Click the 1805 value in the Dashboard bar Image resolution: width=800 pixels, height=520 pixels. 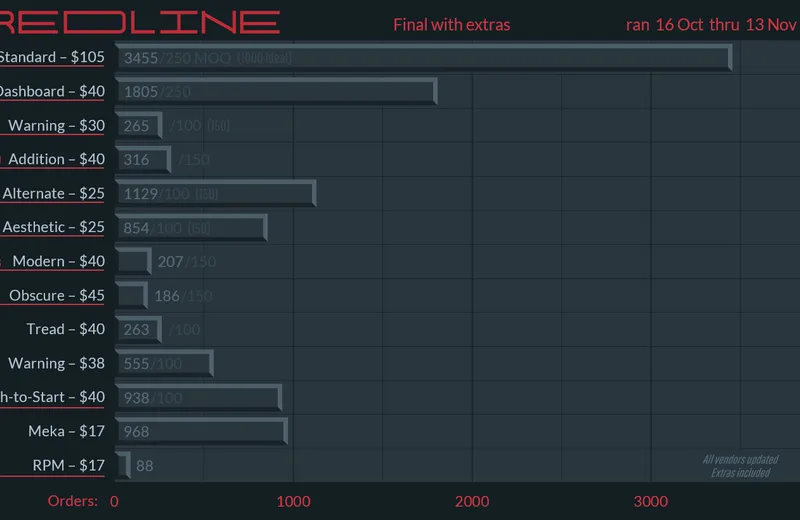[x=141, y=92]
